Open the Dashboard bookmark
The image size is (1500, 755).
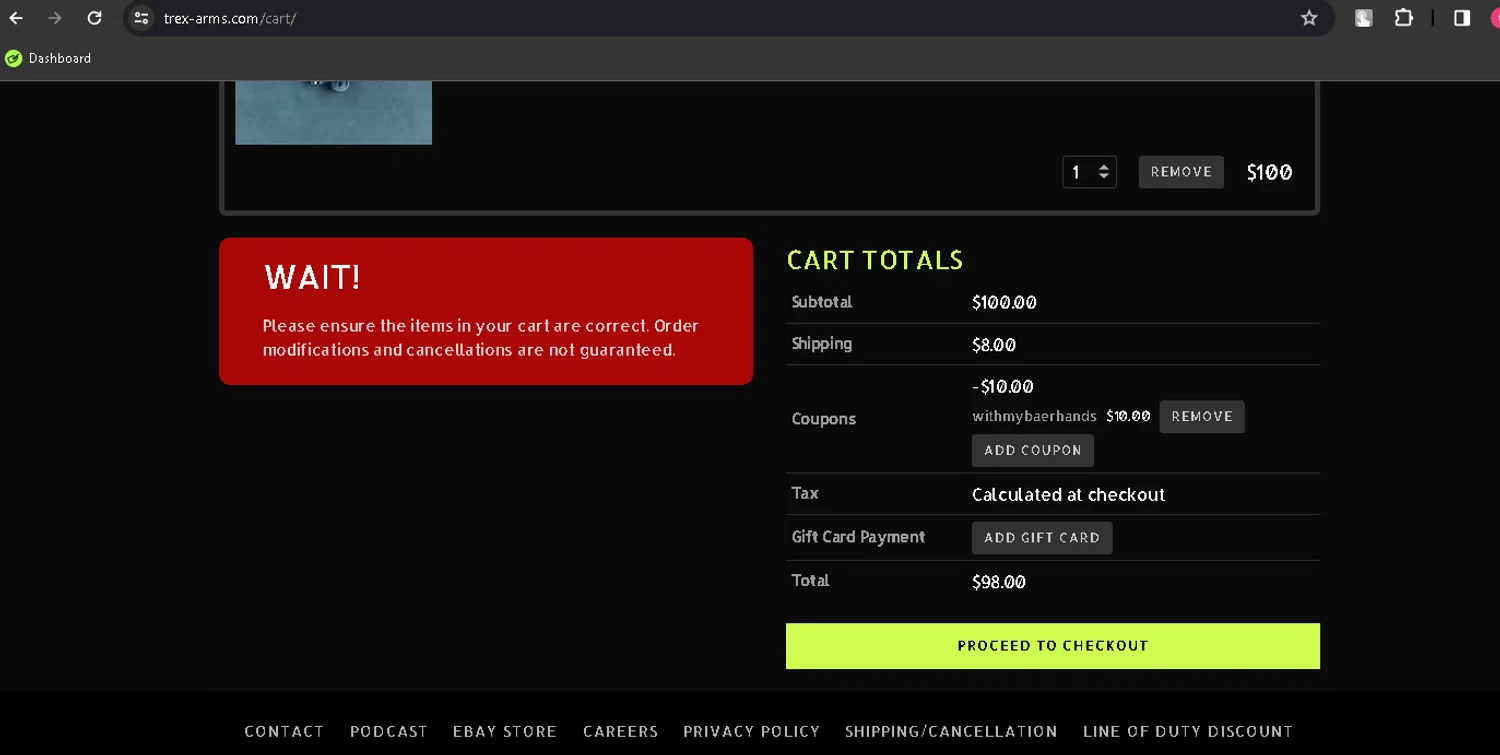48,58
